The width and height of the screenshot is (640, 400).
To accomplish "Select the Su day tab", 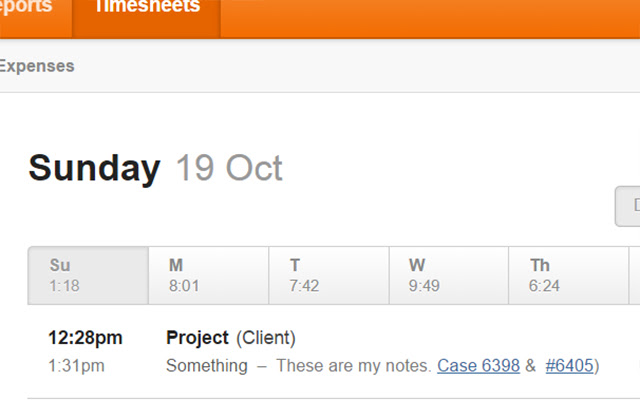I will [88, 275].
